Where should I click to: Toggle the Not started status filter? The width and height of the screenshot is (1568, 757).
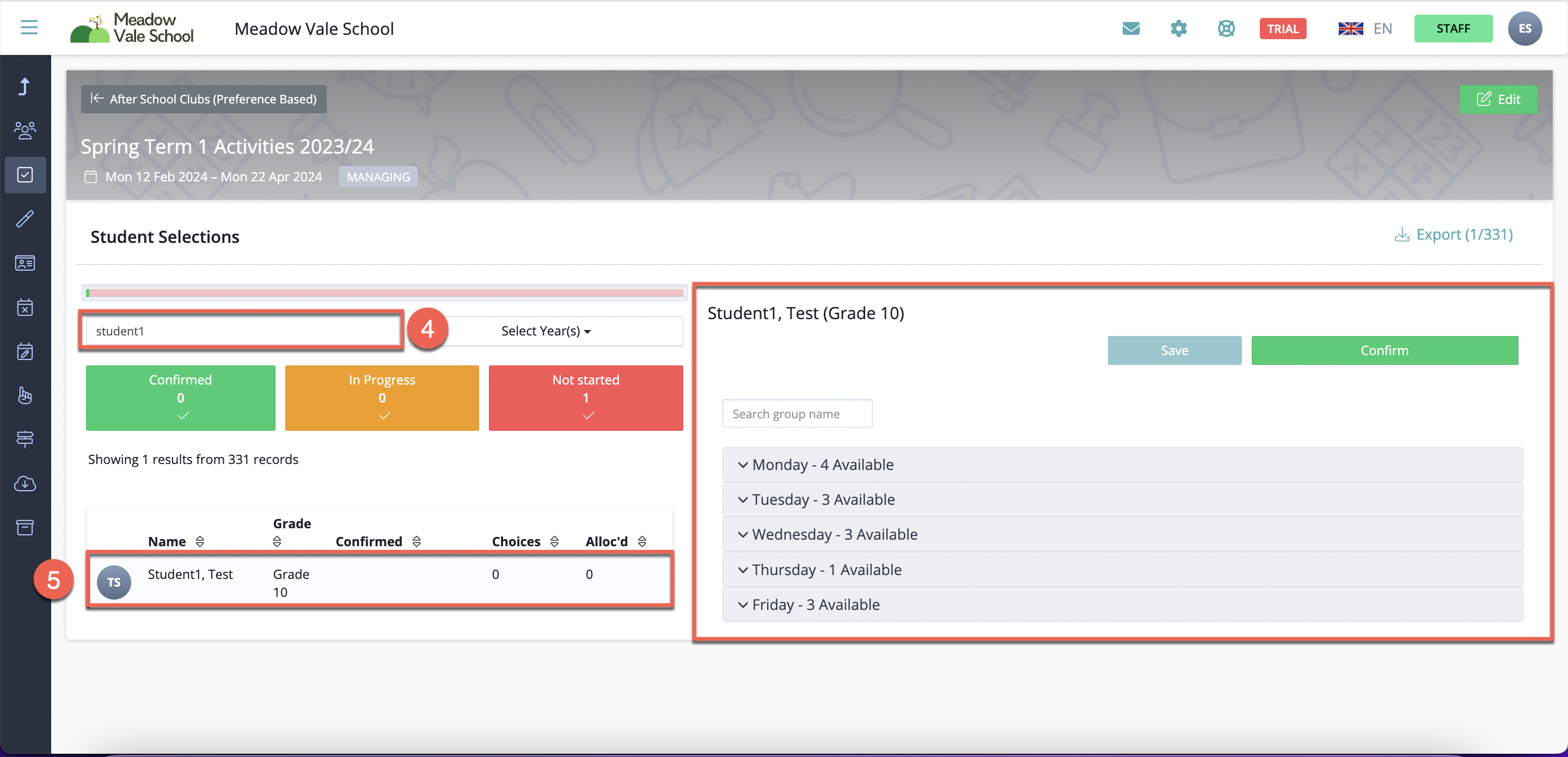[585, 398]
